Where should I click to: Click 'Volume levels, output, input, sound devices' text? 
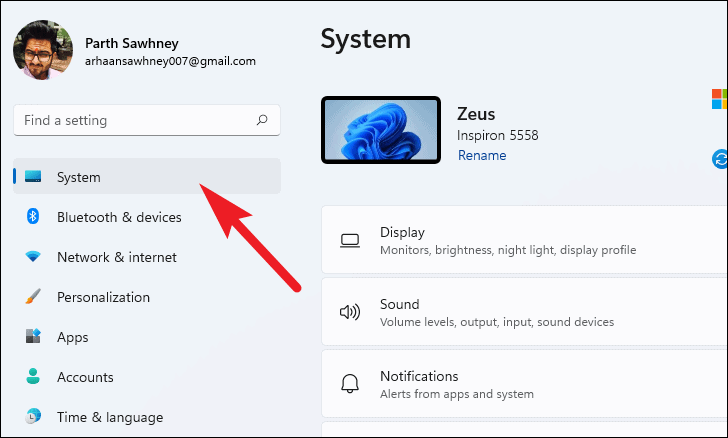tap(497, 322)
